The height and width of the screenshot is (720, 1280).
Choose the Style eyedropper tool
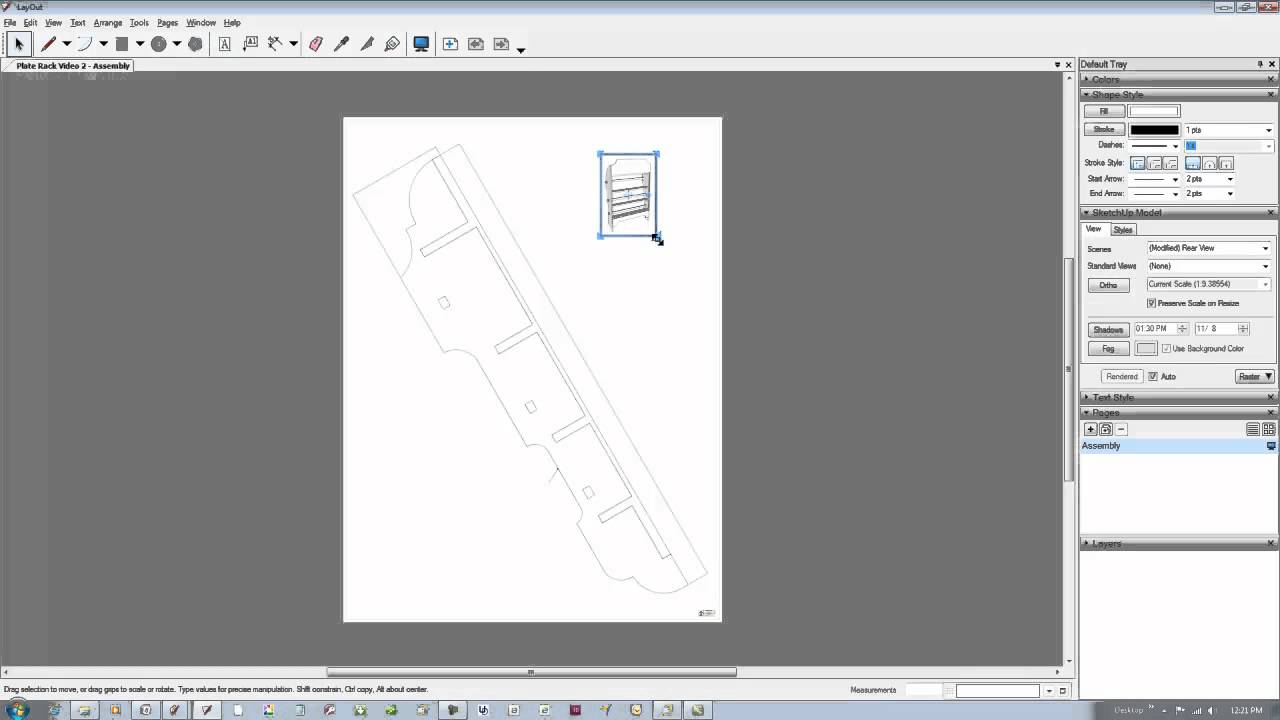(342, 44)
